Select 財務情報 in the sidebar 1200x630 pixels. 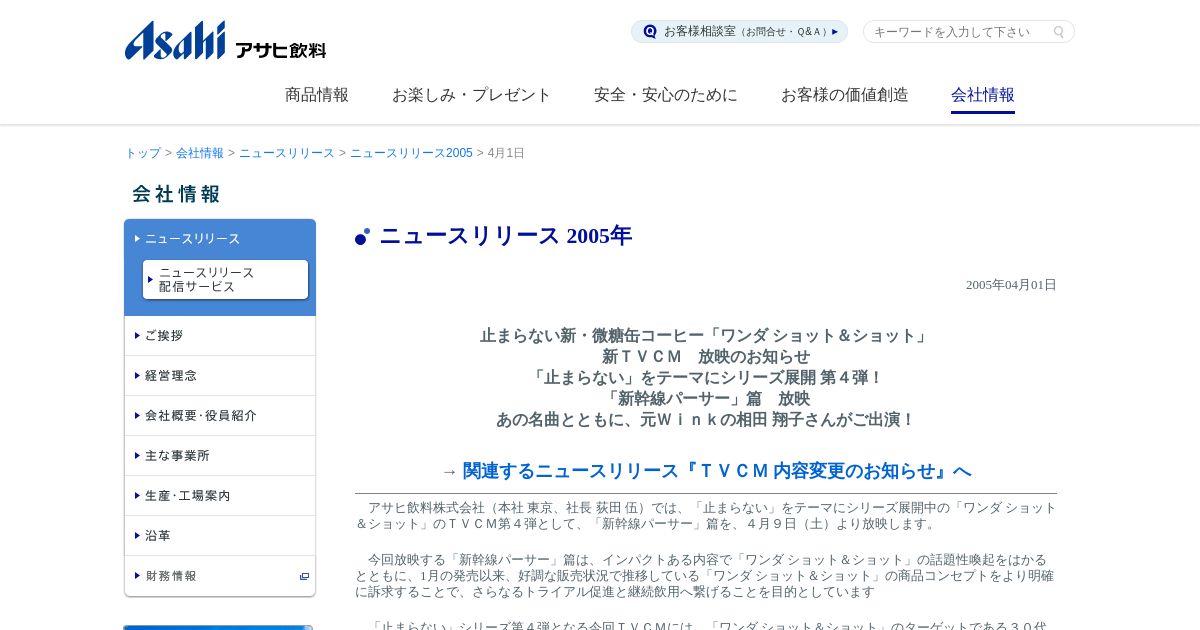click(x=220, y=576)
